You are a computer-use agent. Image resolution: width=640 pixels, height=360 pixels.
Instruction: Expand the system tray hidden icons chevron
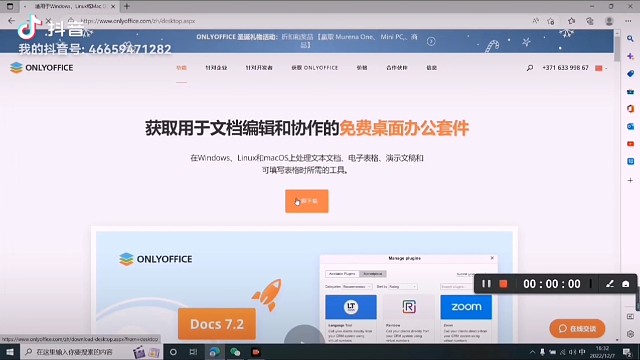pos(532,352)
